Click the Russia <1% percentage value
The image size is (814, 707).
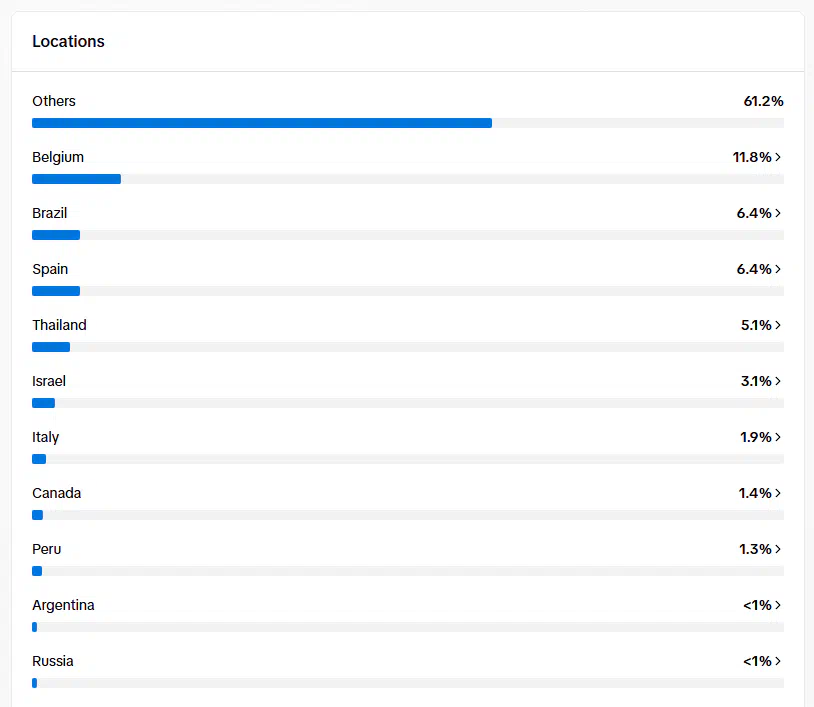756,661
